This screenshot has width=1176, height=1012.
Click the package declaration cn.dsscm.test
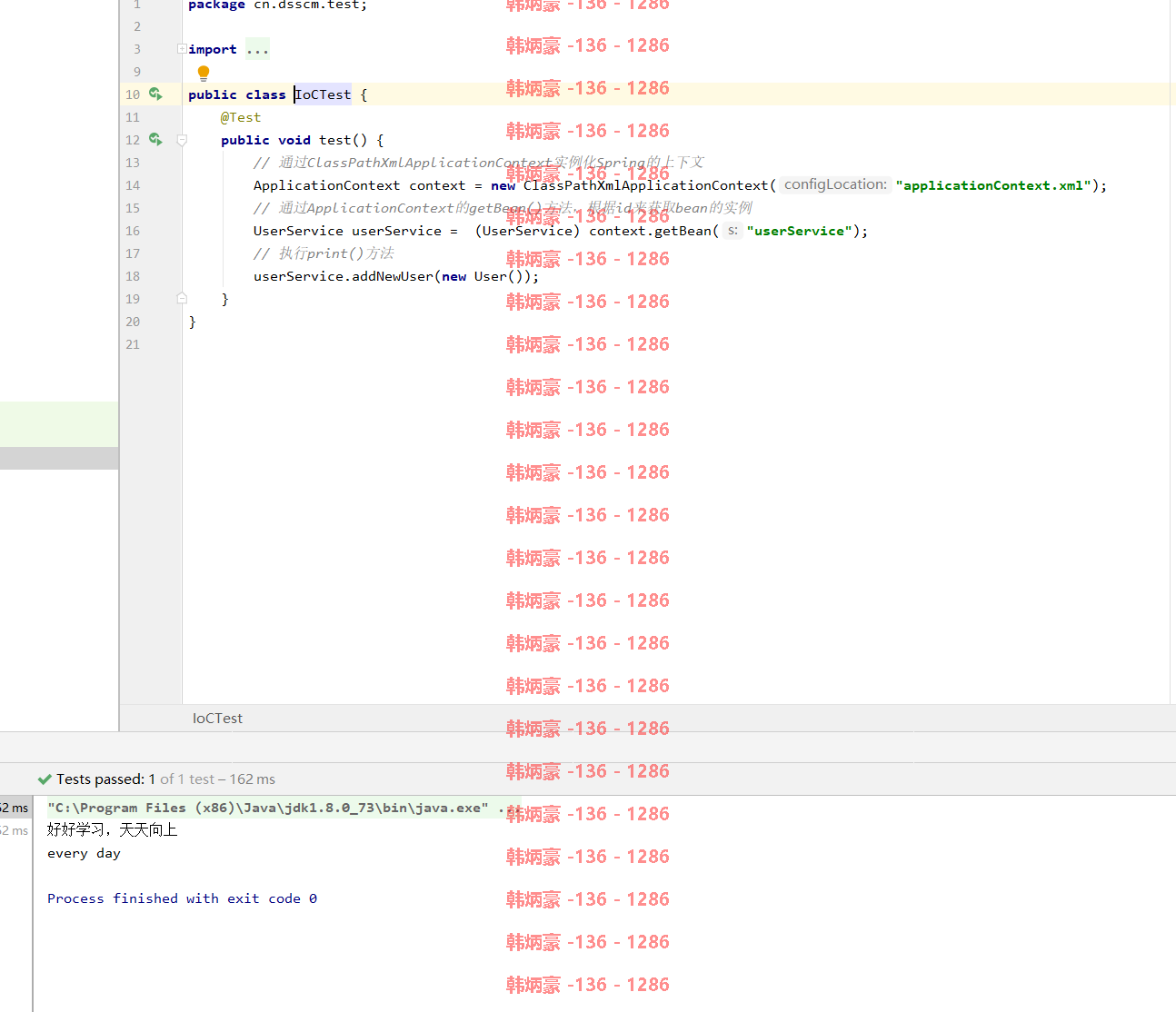[x=277, y=5]
